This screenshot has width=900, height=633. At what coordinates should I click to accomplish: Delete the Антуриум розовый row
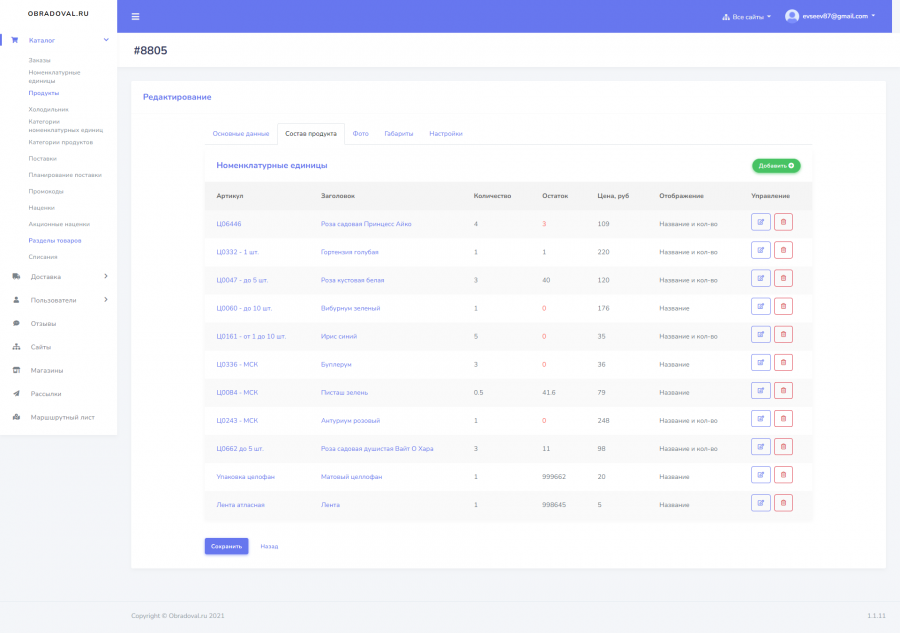click(x=783, y=419)
